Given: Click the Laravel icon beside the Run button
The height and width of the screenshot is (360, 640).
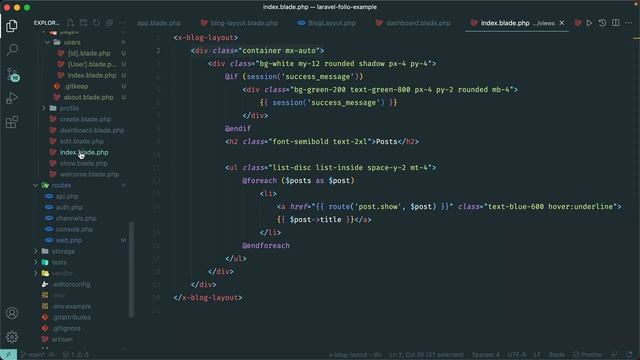Looking at the screenshot, I should click(x=578, y=23).
